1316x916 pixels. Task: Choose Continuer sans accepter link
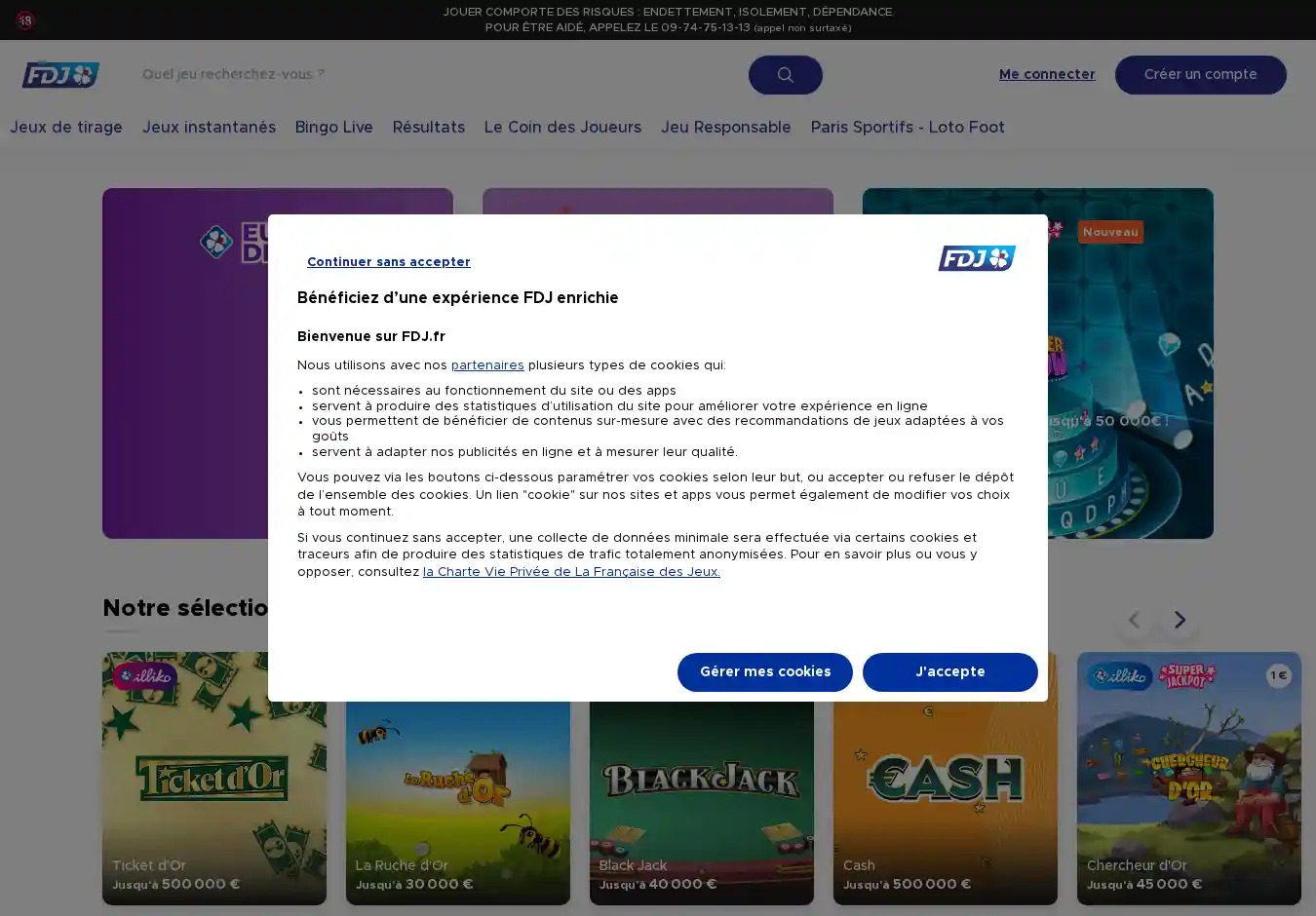pyautogui.click(x=388, y=262)
